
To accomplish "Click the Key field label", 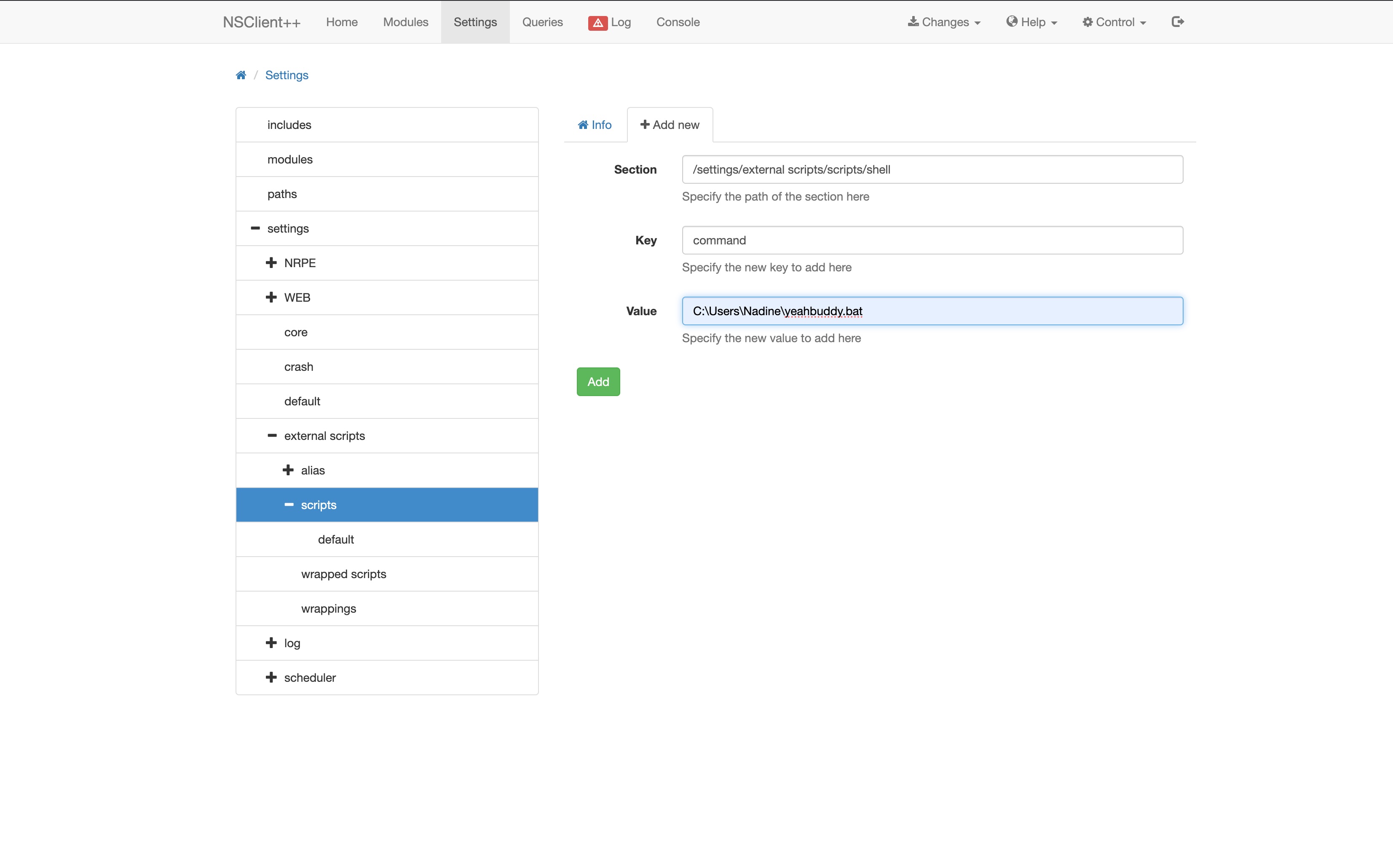I will click(646, 241).
